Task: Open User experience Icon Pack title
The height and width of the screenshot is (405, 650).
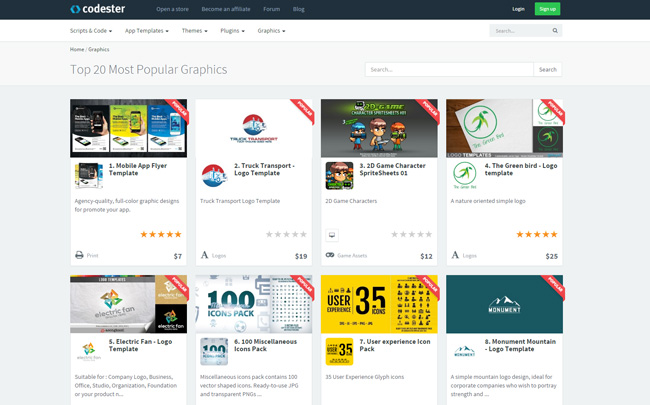Action: click(x=395, y=345)
